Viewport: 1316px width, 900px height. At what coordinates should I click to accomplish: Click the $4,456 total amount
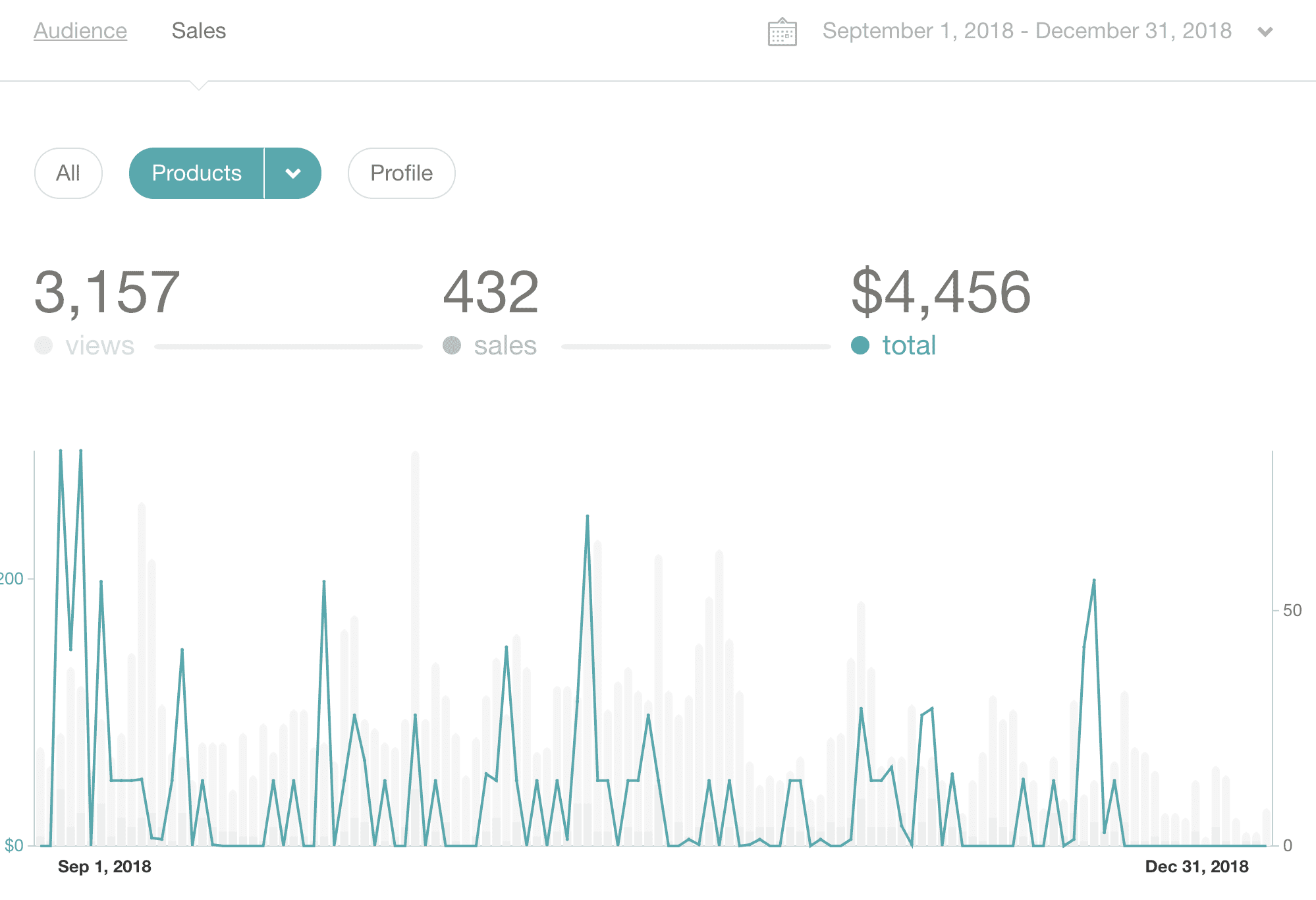[x=941, y=292]
